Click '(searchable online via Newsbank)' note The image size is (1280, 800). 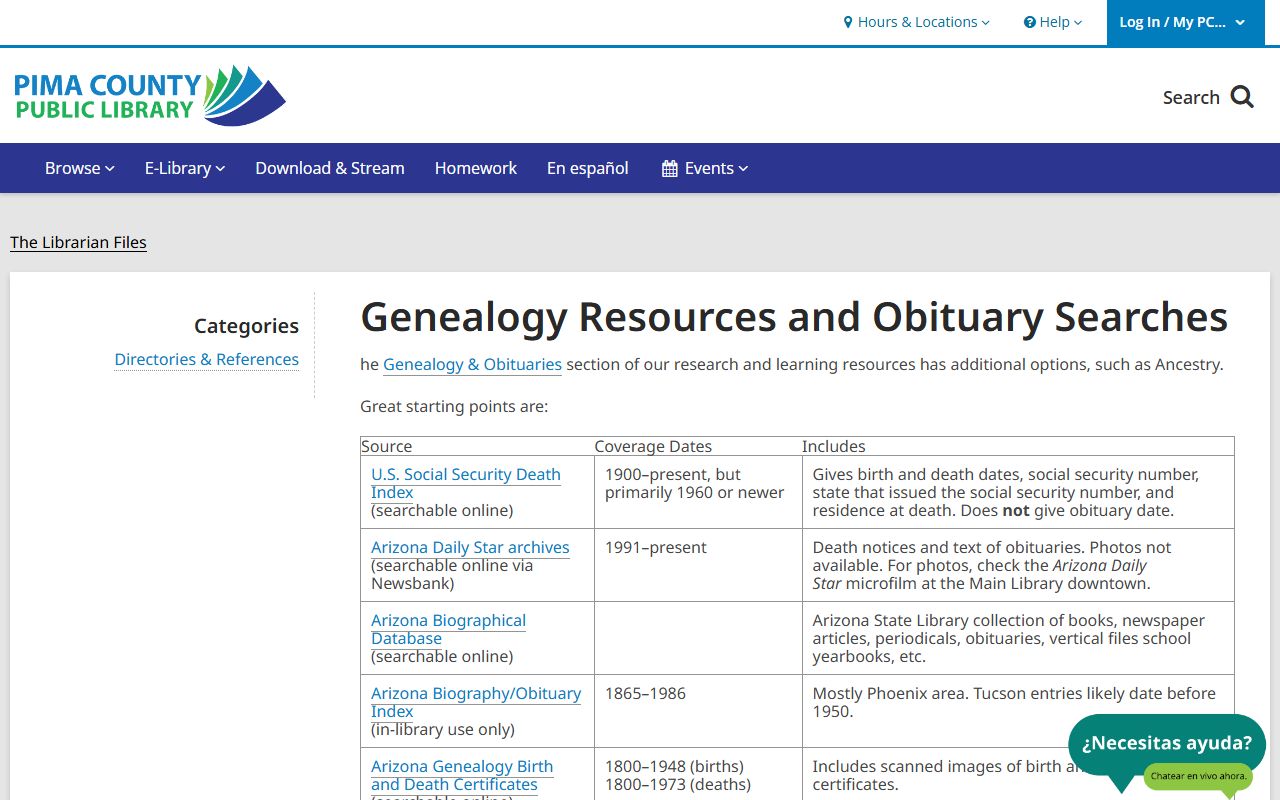pos(452,574)
